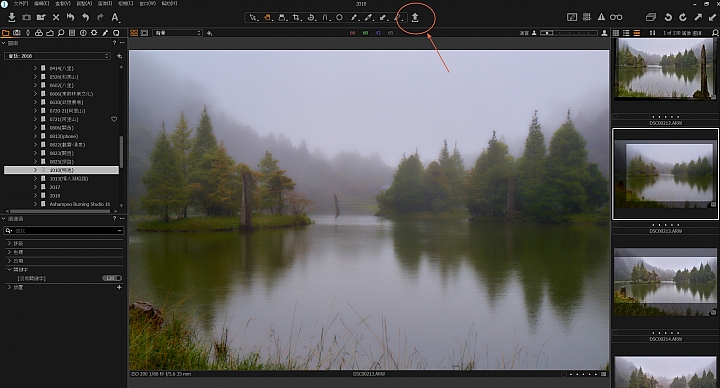Screen dimensions: 720x388
Task: Click the X delete icon in the toolbar
Action: pos(56,17)
